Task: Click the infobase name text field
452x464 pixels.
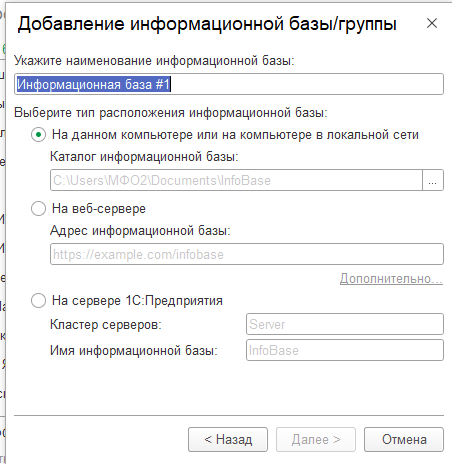Action: click(229, 84)
